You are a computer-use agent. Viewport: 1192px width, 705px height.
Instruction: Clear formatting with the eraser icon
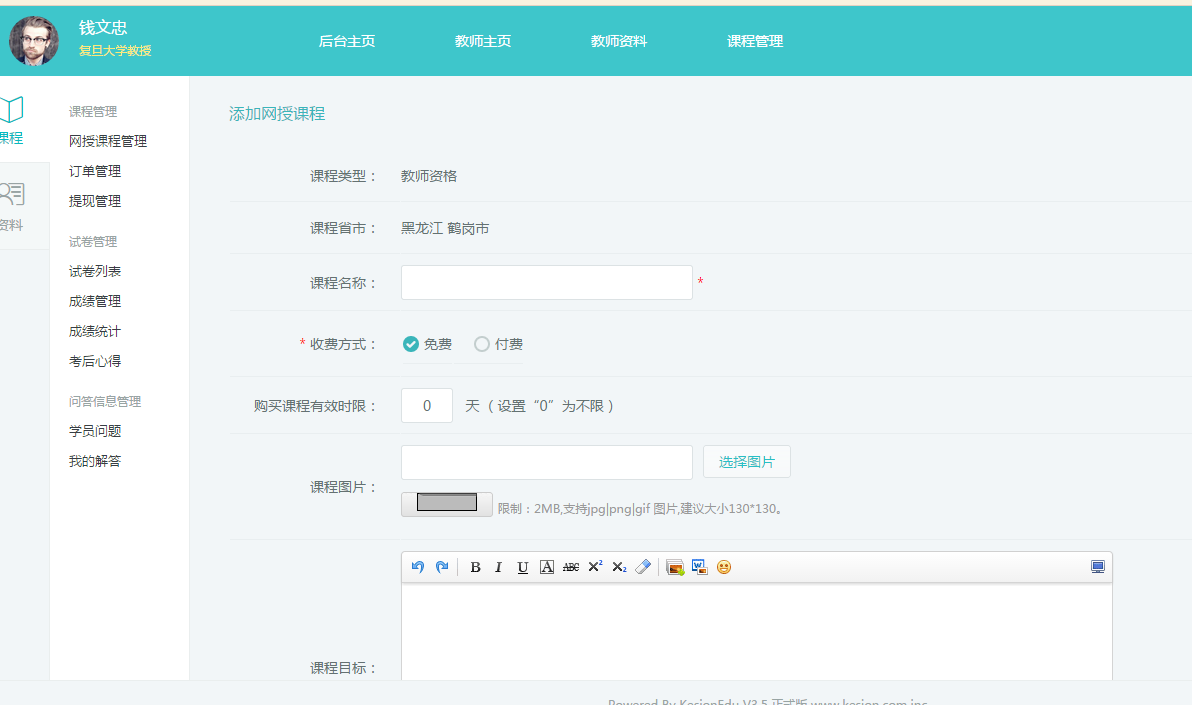[643, 567]
